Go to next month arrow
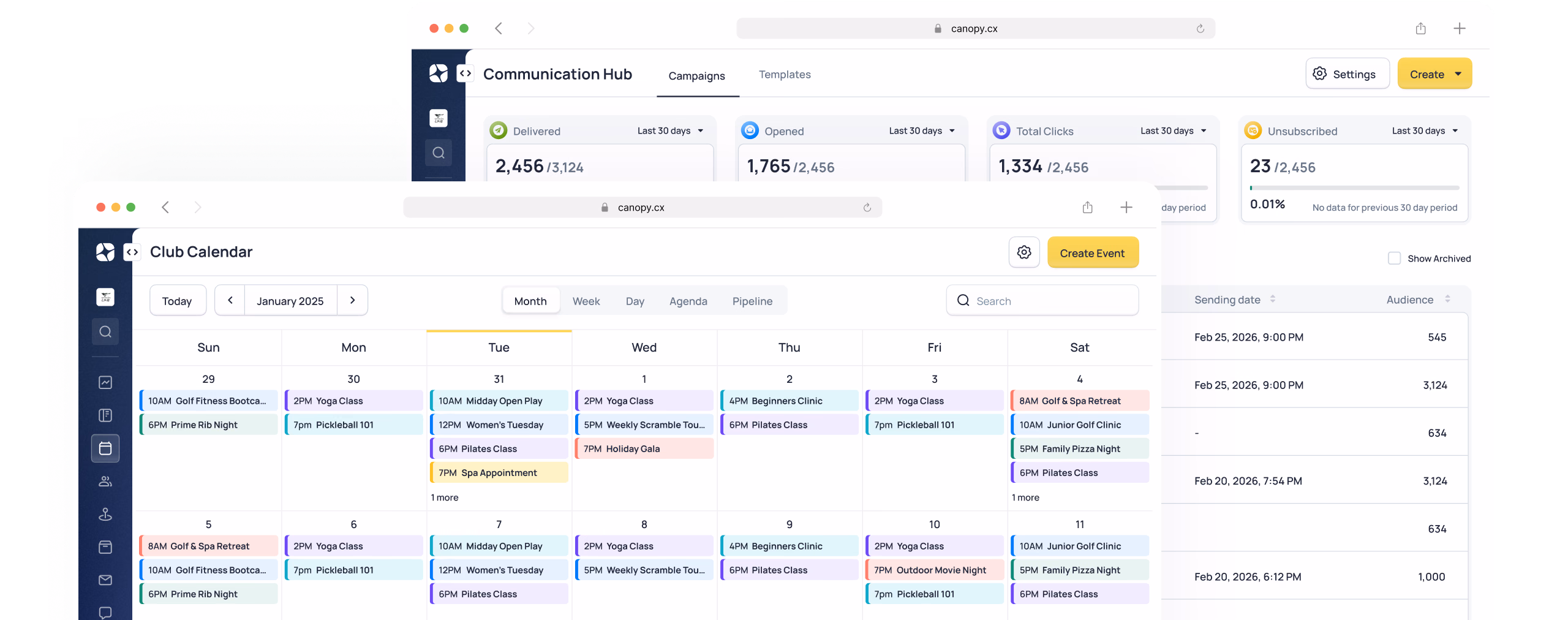This screenshot has width=1568, height=620. tap(352, 300)
